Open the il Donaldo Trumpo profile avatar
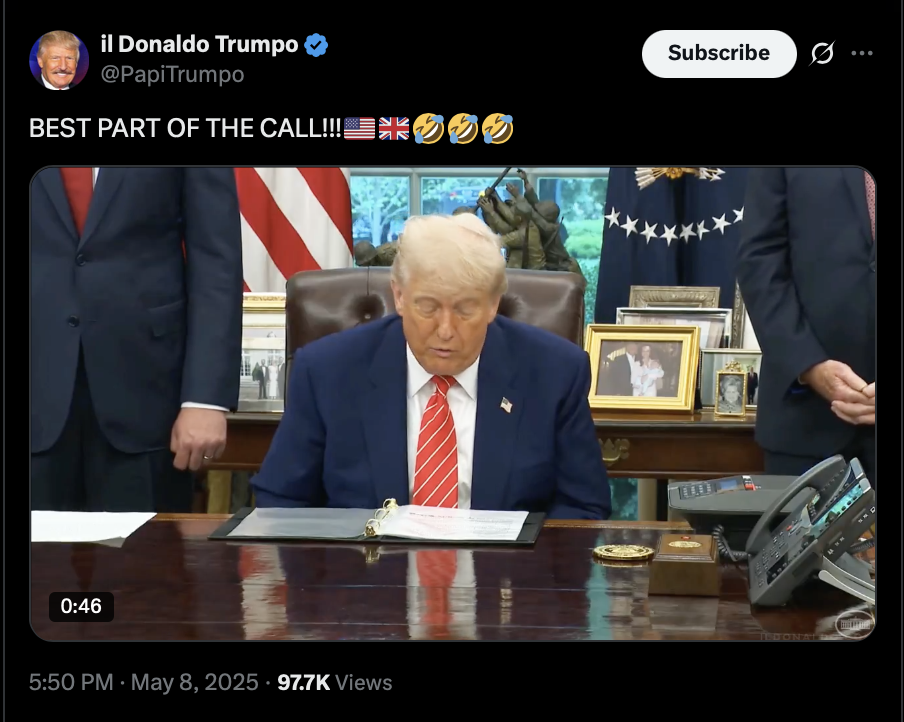Image resolution: width=904 pixels, height=722 pixels. point(59,61)
